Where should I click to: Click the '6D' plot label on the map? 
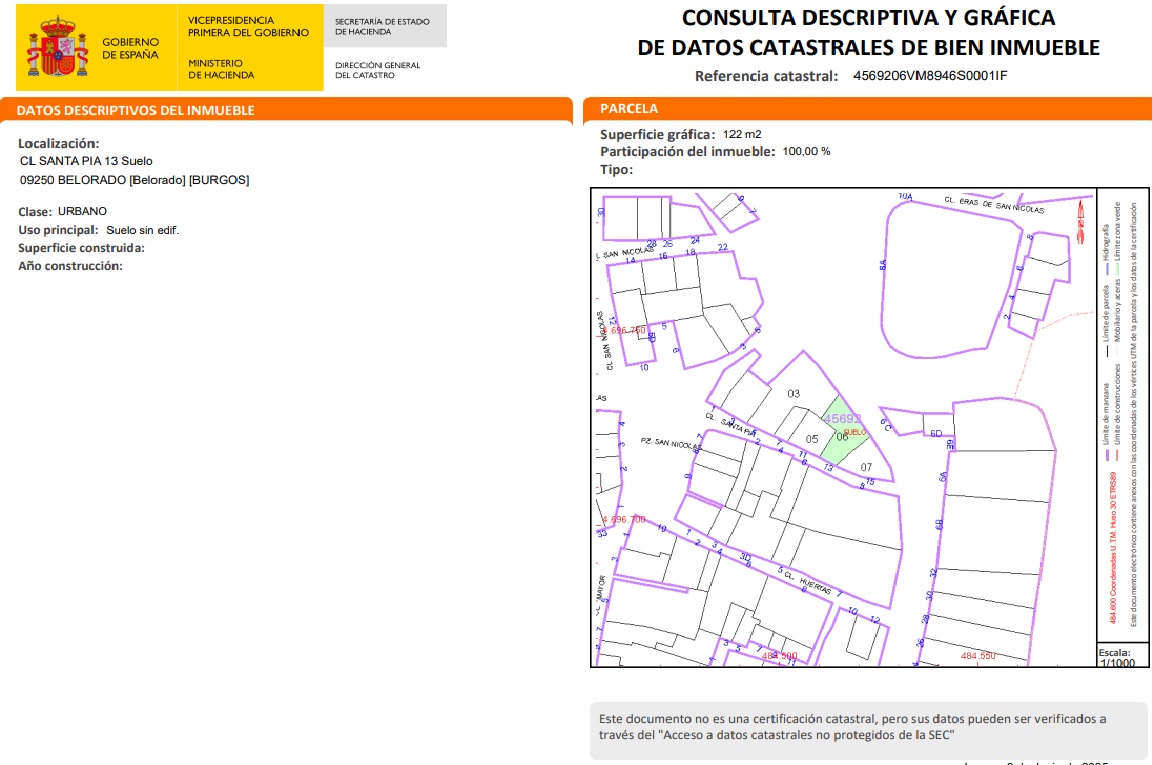pyautogui.click(x=936, y=434)
